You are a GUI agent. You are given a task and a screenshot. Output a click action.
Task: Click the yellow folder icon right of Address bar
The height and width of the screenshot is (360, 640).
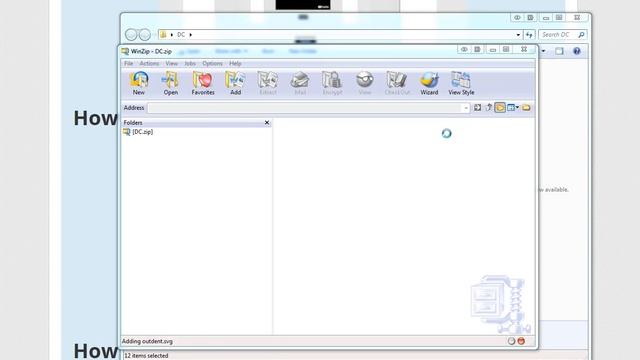tap(526, 108)
